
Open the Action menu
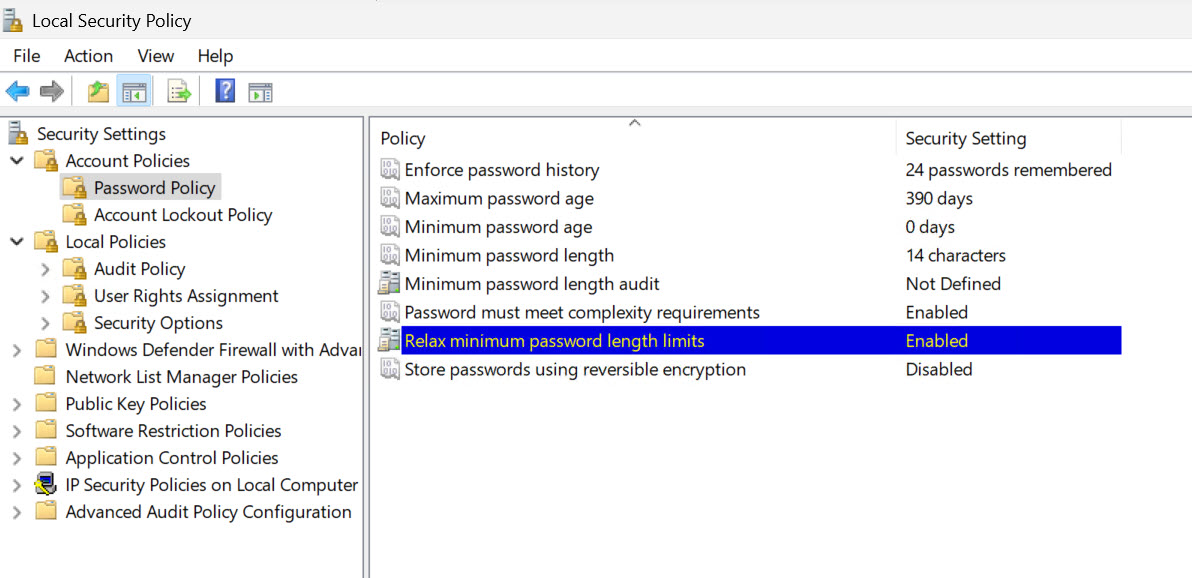88,56
